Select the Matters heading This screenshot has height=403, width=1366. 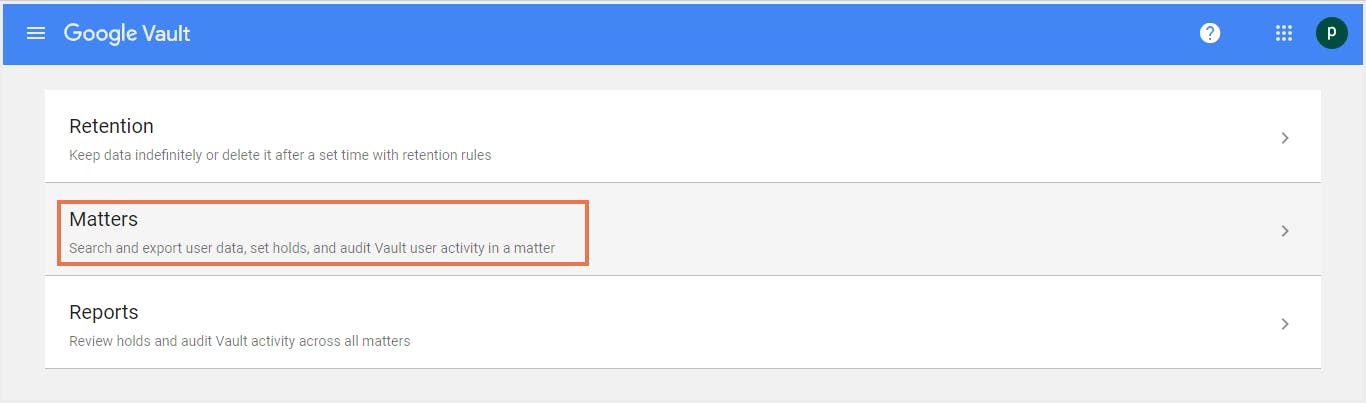pyautogui.click(x=103, y=219)
